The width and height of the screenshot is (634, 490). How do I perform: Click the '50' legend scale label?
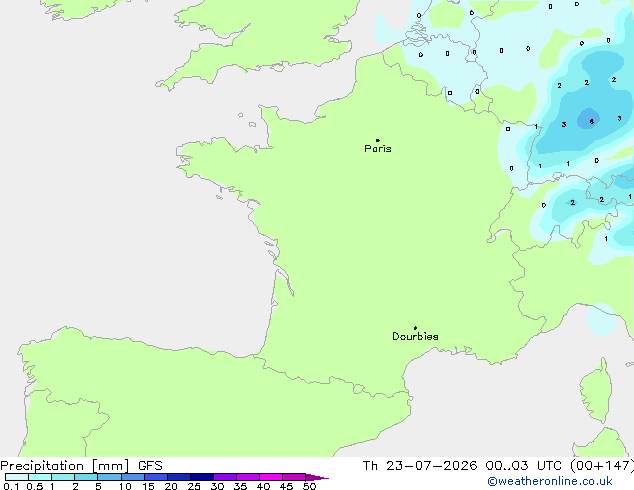tap(309, 486)
